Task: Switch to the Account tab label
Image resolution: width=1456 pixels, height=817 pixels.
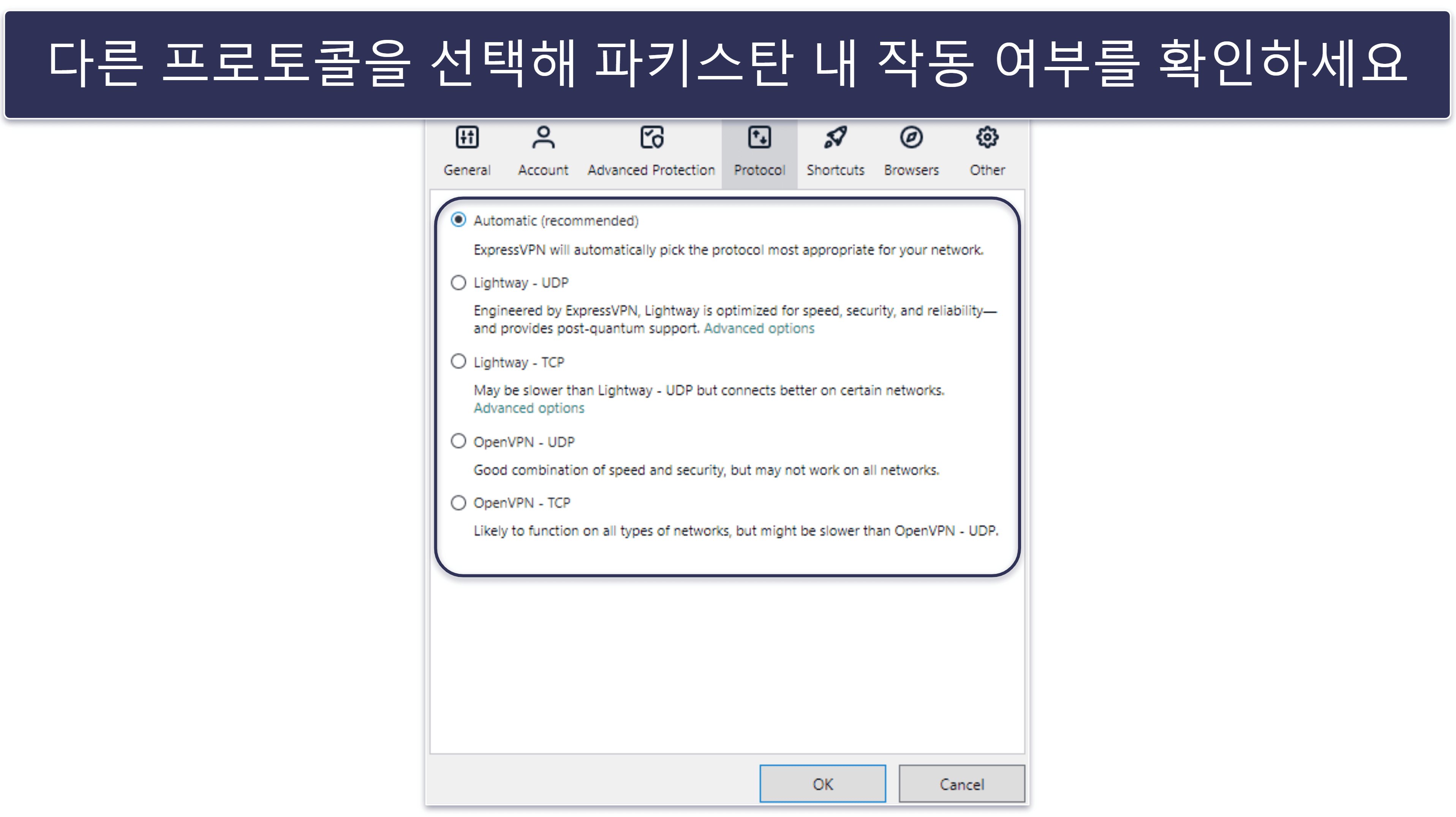Action: point(543,170)
